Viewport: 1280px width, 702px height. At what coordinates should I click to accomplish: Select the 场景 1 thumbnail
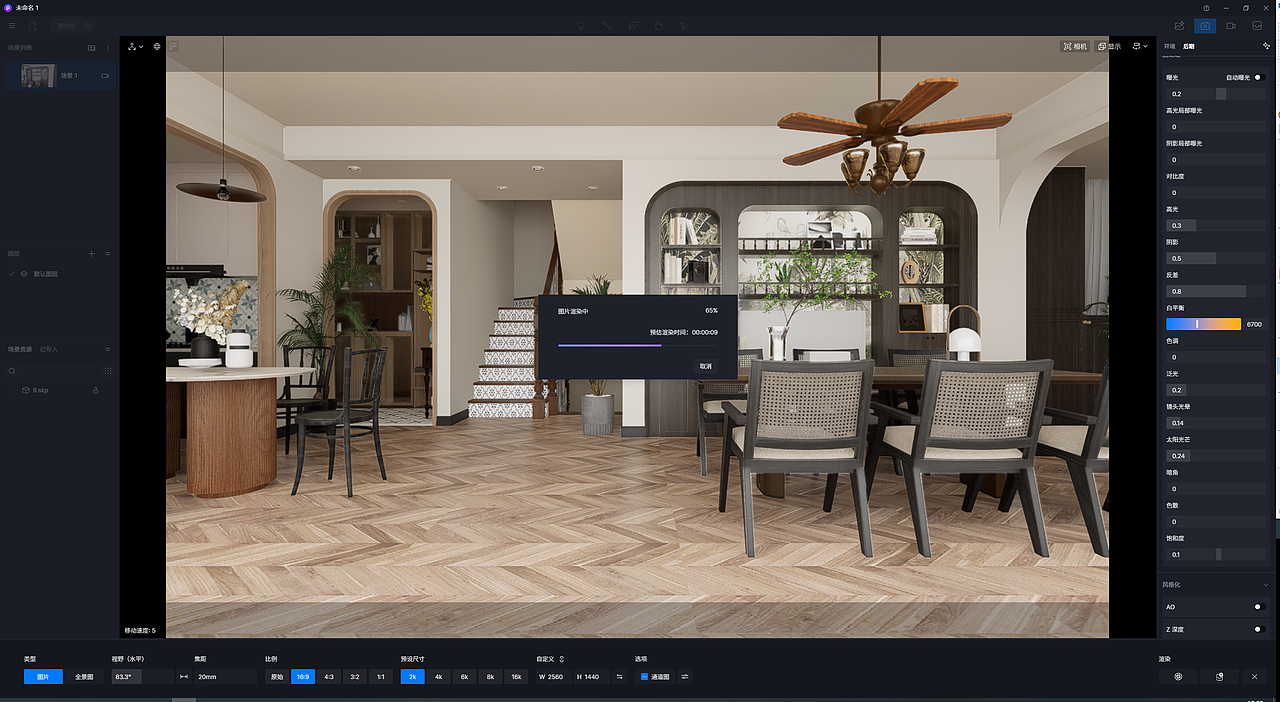(38, 76)
